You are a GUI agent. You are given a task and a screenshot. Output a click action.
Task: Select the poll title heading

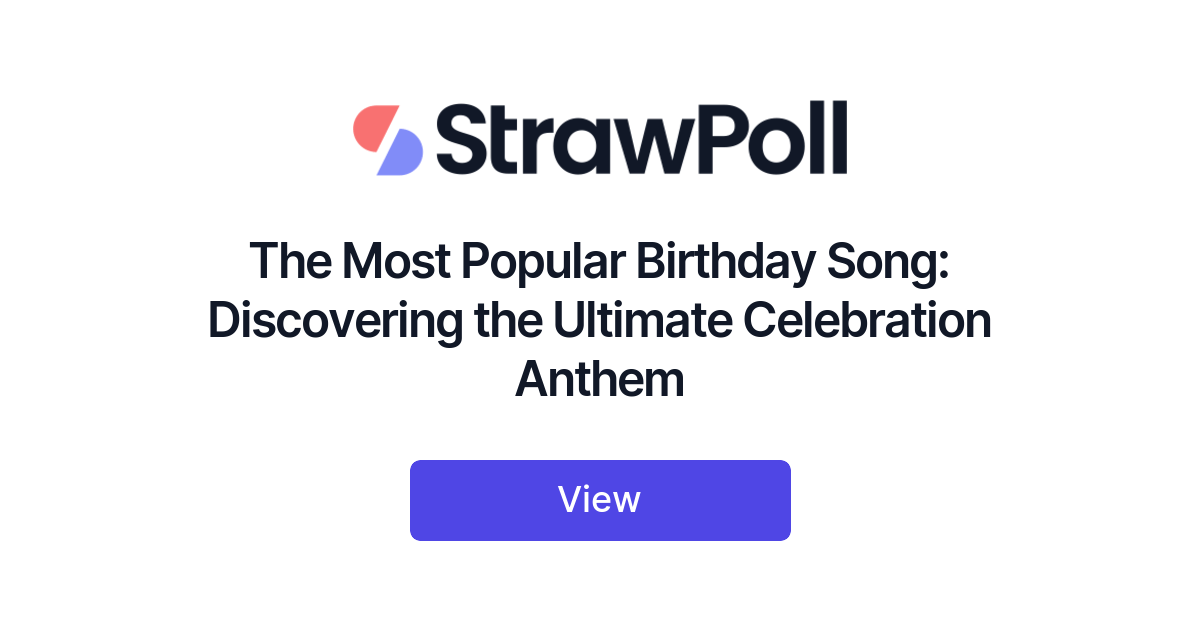tap(600, 320)
